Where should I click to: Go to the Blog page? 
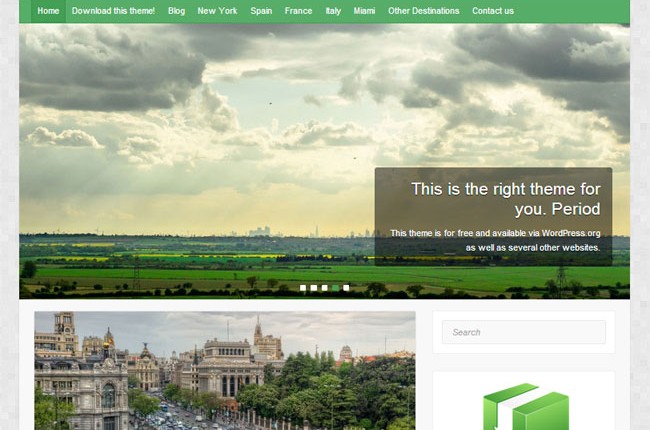pos(176,11)
